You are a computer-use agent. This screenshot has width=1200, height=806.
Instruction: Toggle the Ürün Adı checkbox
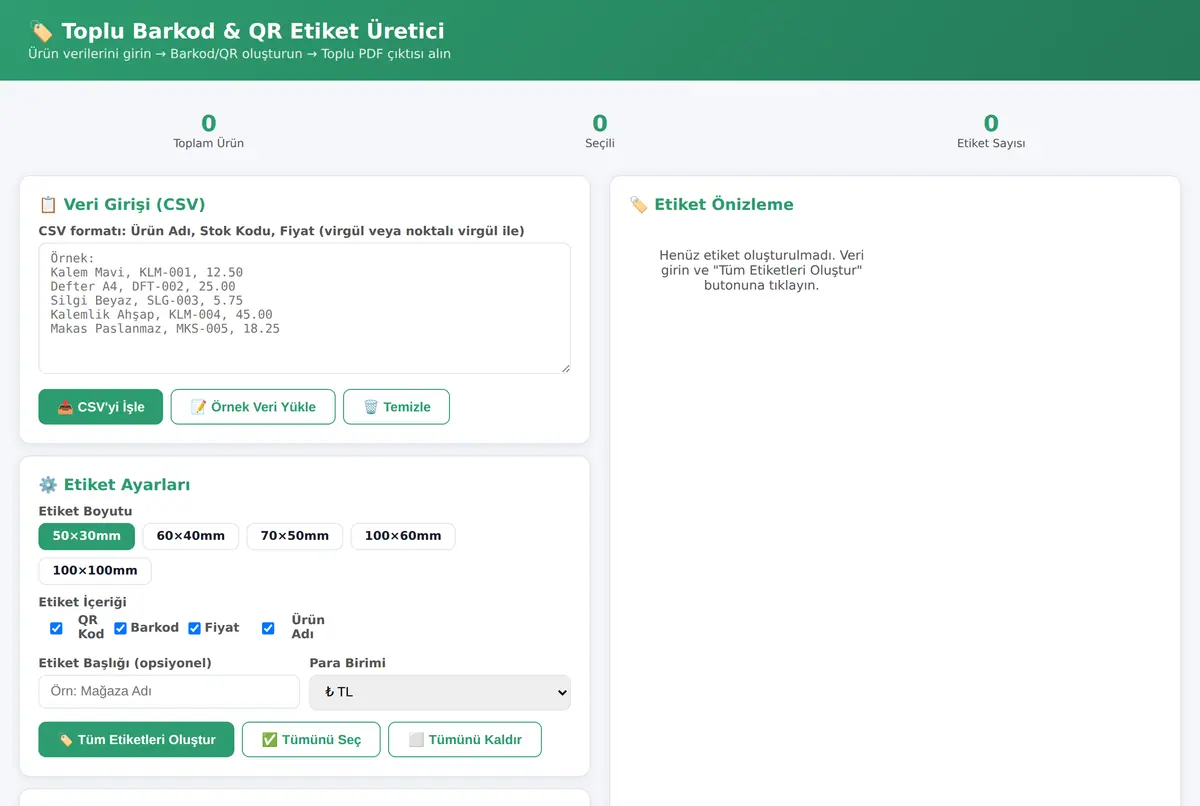point(268,628)
